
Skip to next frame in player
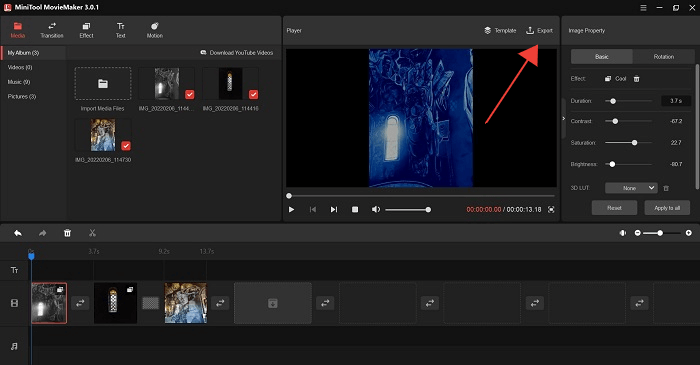pyautogui.click(x=333, y=209)
